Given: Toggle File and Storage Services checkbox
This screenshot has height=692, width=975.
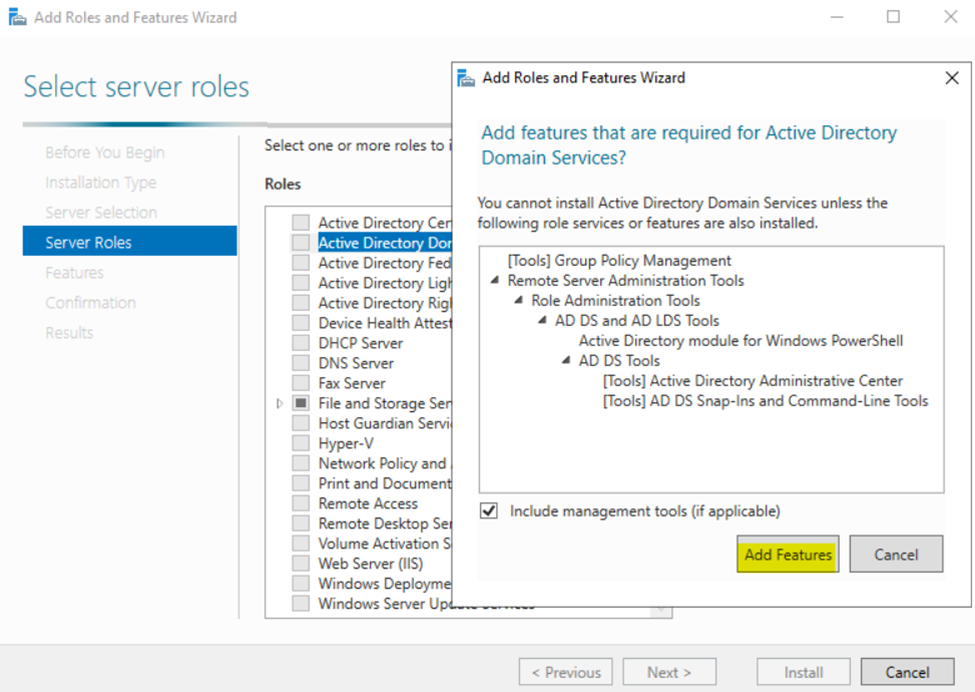Looking at the screenshot, I should [x=301, y=403].
